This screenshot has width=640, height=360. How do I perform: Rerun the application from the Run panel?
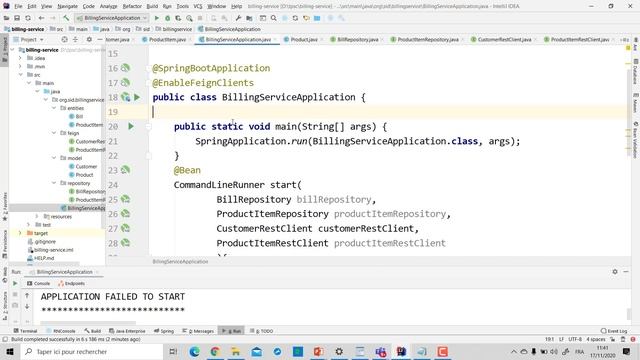pyautogui.click(x=15, y=283)
